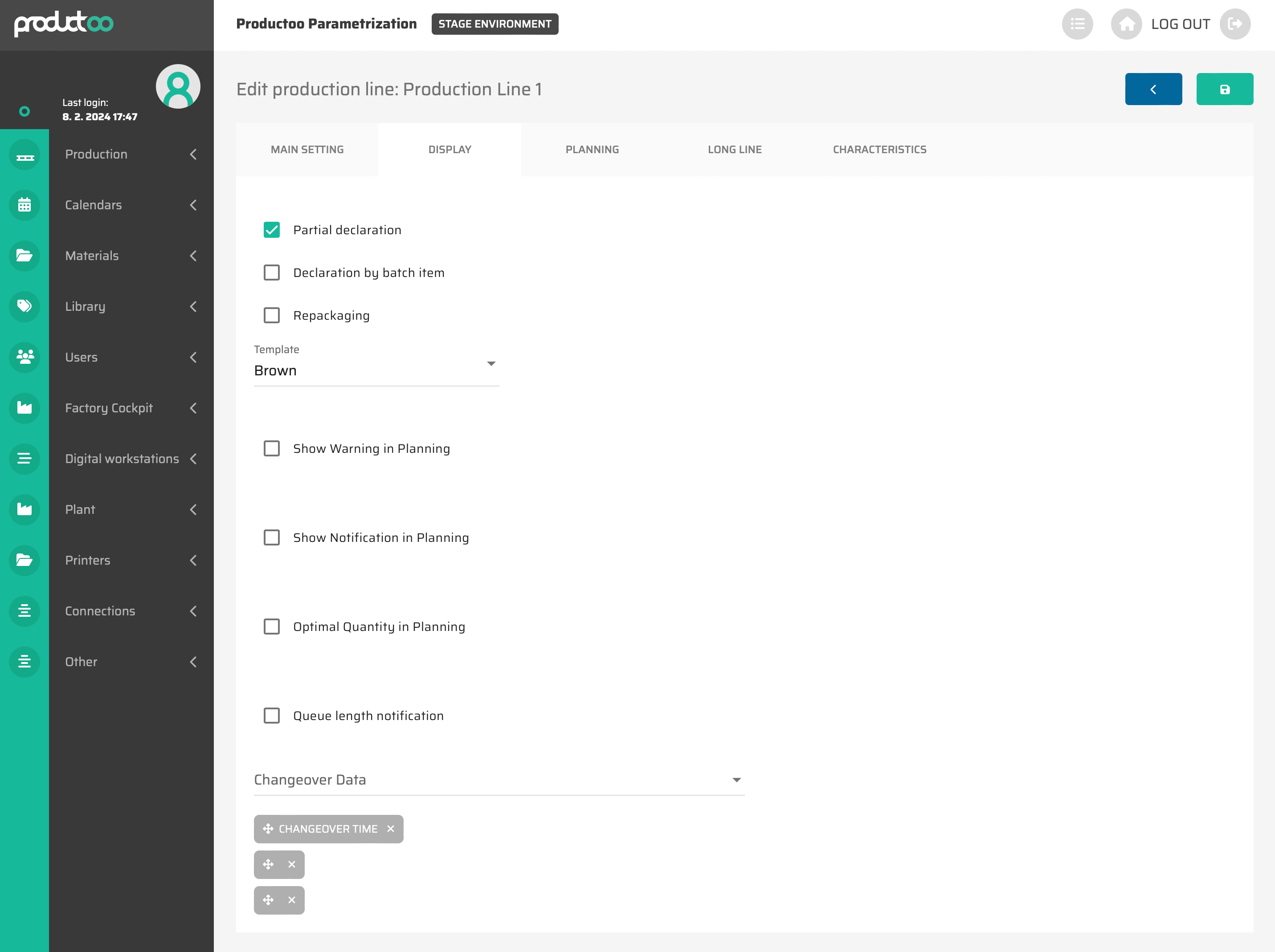Image resolution: width=1275 pixels, height=952 pixels.
Task: Enable the Repackaging checkbox
Action: point(271,315)
